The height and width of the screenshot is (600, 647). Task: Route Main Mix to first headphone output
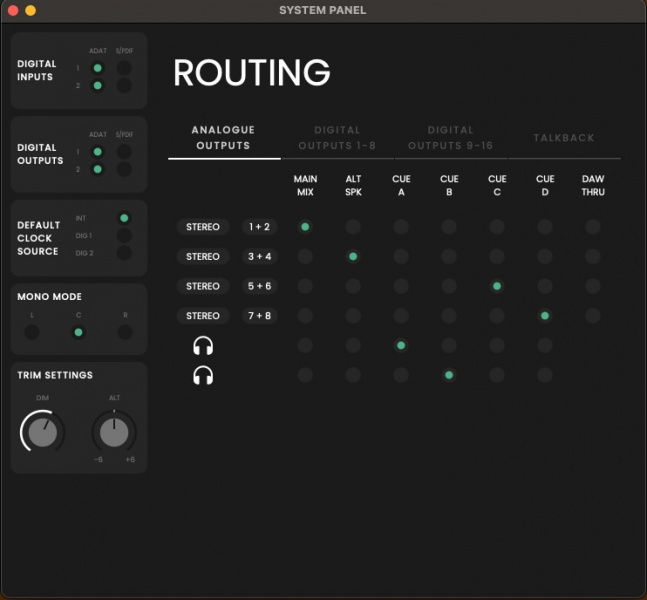click(305, 345)
